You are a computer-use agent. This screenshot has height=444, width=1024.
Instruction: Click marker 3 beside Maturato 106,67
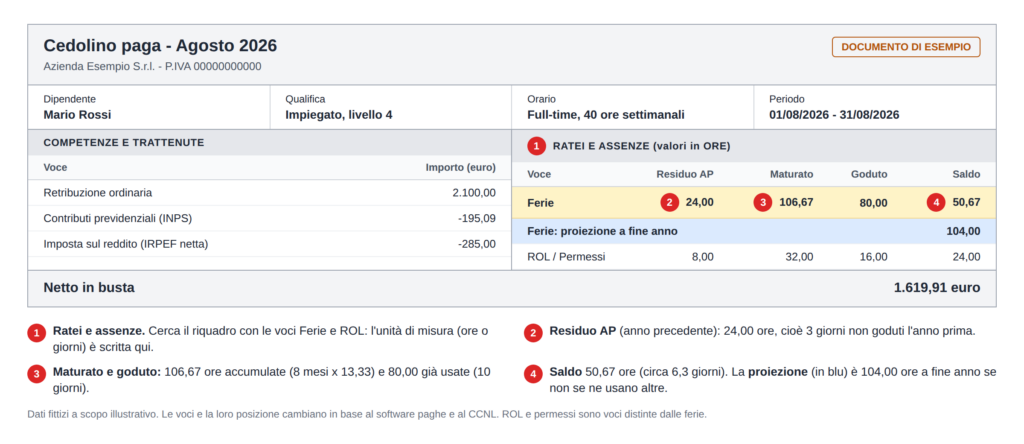click(763, 202)
